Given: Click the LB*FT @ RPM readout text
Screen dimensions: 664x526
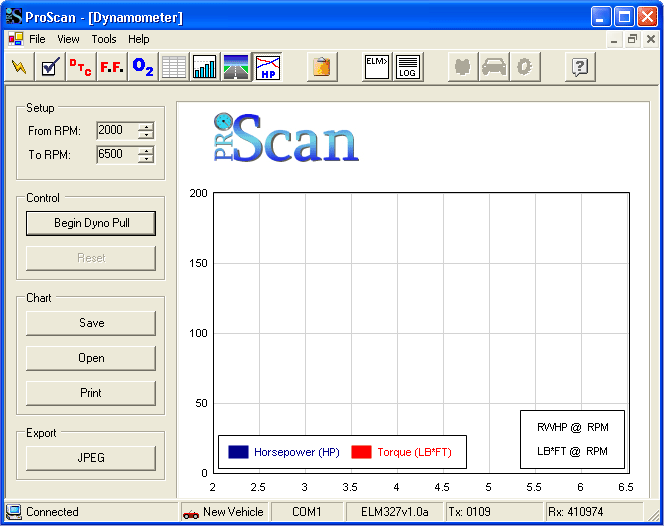Looking at the screenshot, I should [573, 451].
